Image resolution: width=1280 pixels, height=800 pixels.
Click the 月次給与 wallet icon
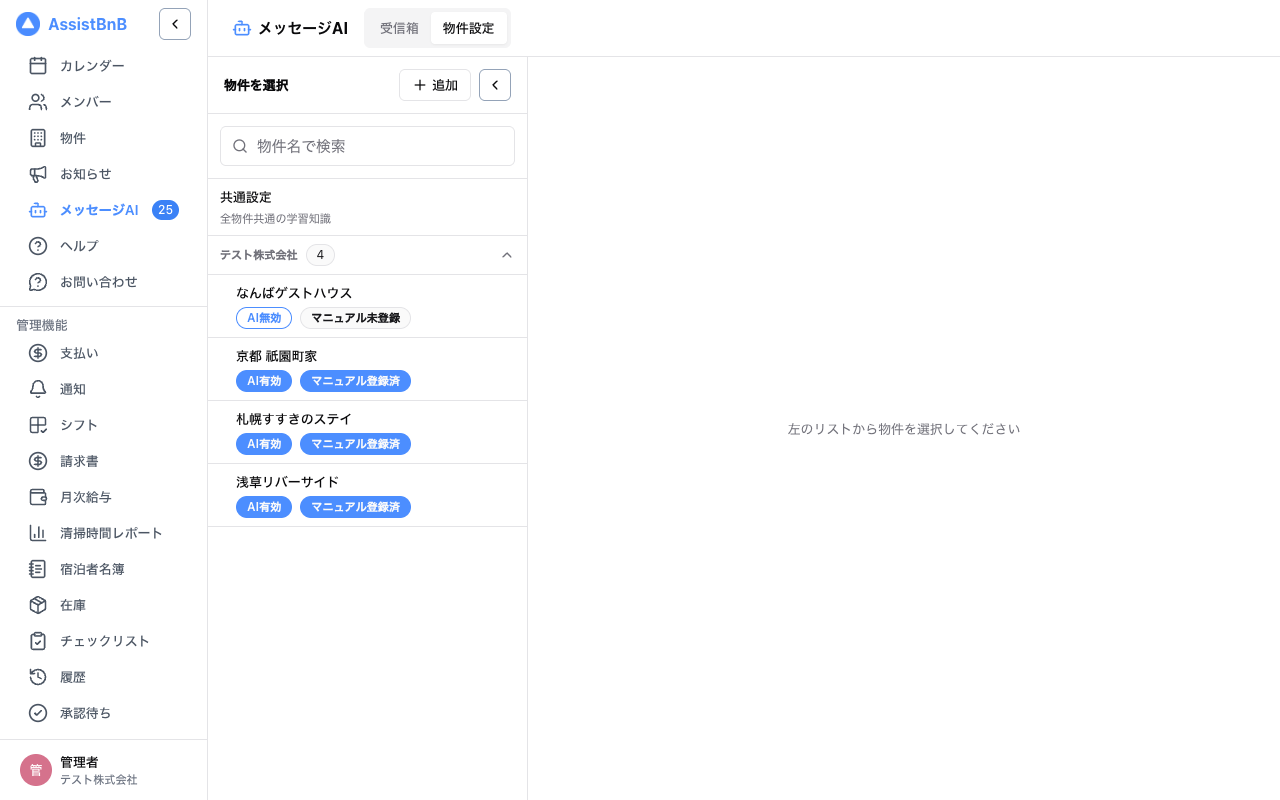(38, 497)
